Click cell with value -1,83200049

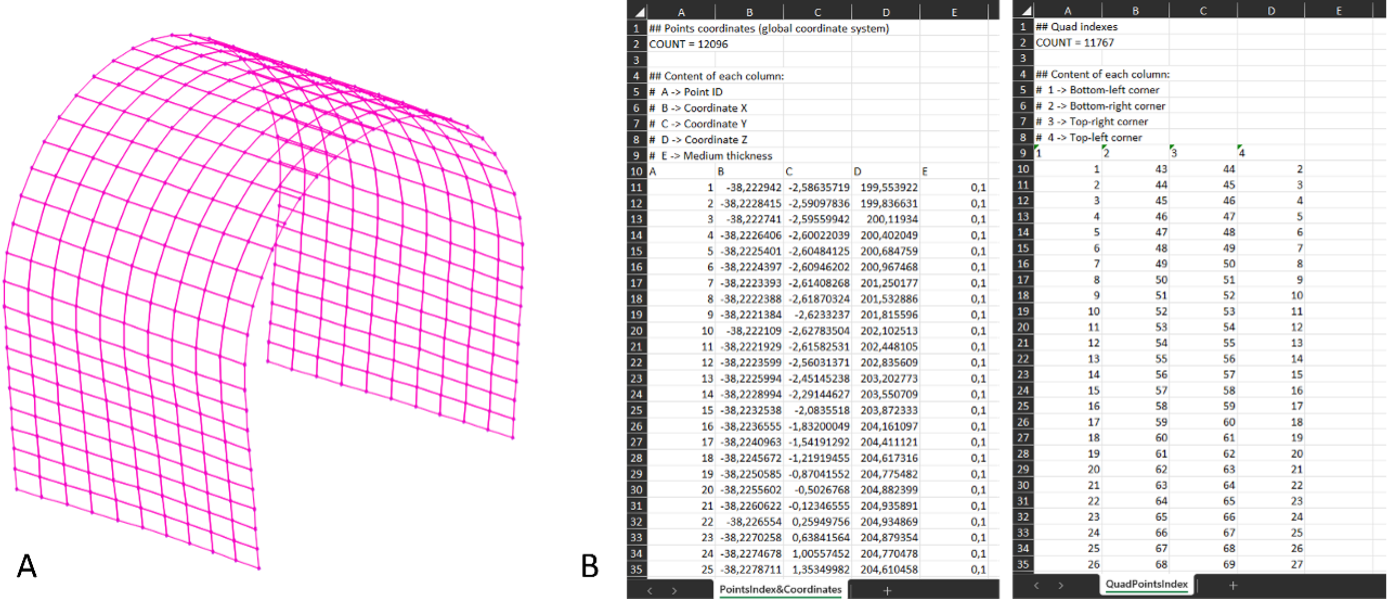[817, 426]
